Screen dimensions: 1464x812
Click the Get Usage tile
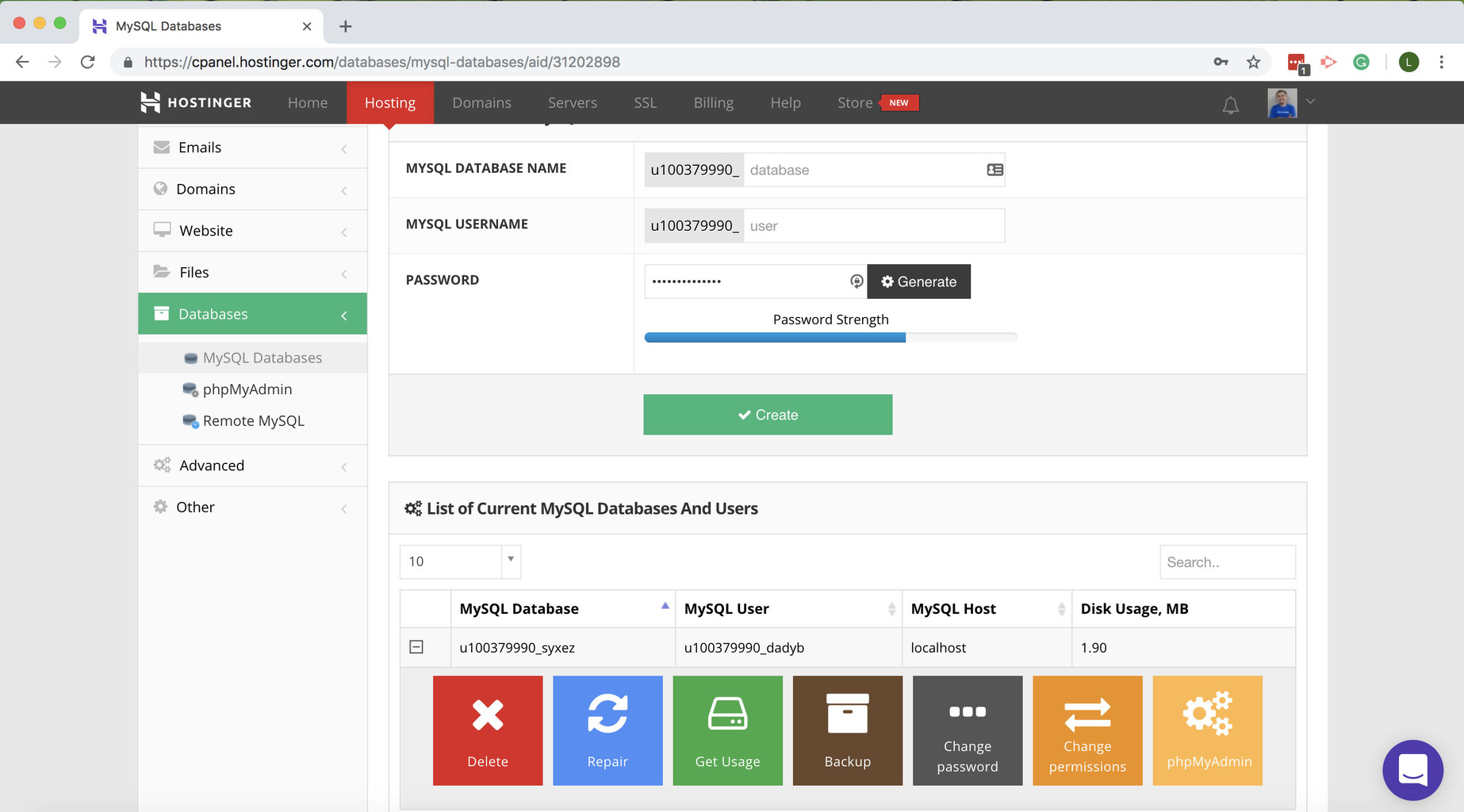727,730
